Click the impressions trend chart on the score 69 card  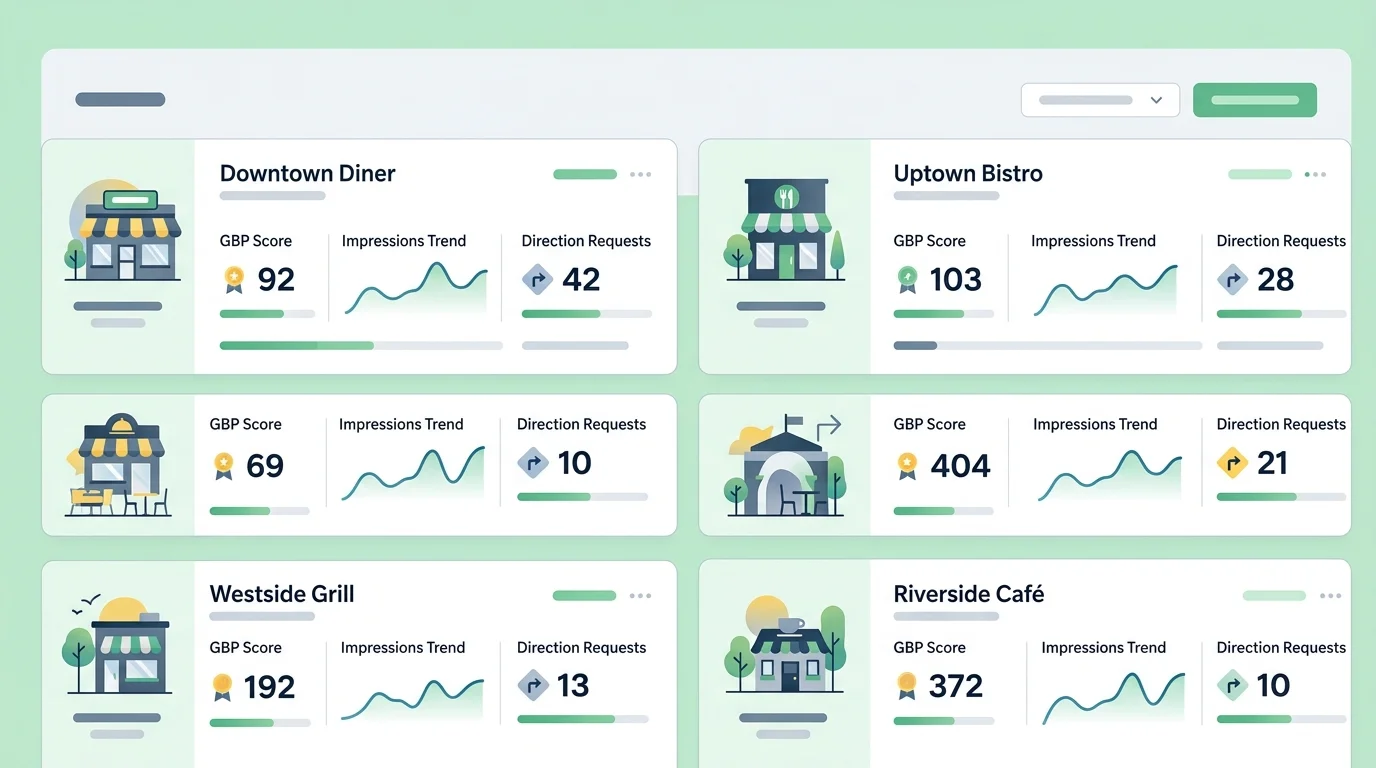tap(412, 473)
